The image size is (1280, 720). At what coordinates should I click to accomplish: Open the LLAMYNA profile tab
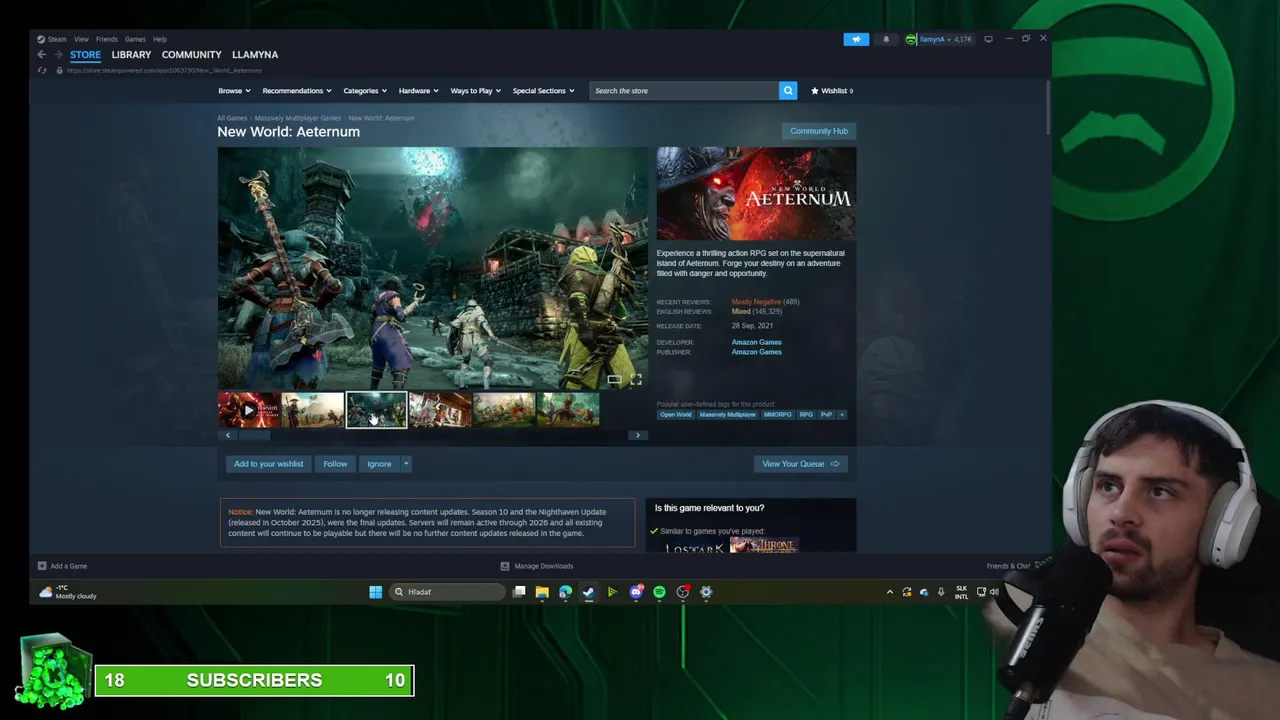point(255,55)
